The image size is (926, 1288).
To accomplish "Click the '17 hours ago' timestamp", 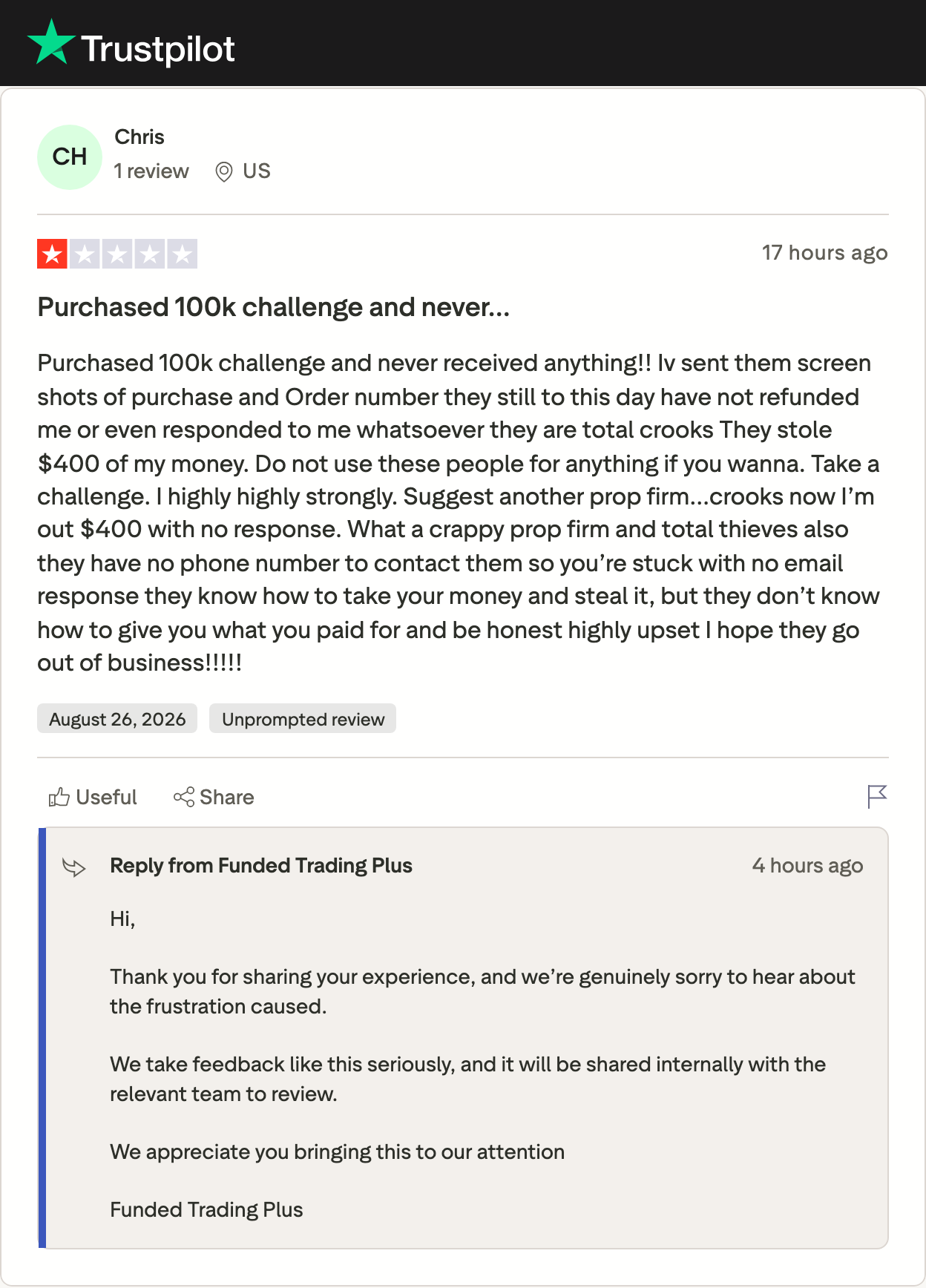I will pos(825,253).
